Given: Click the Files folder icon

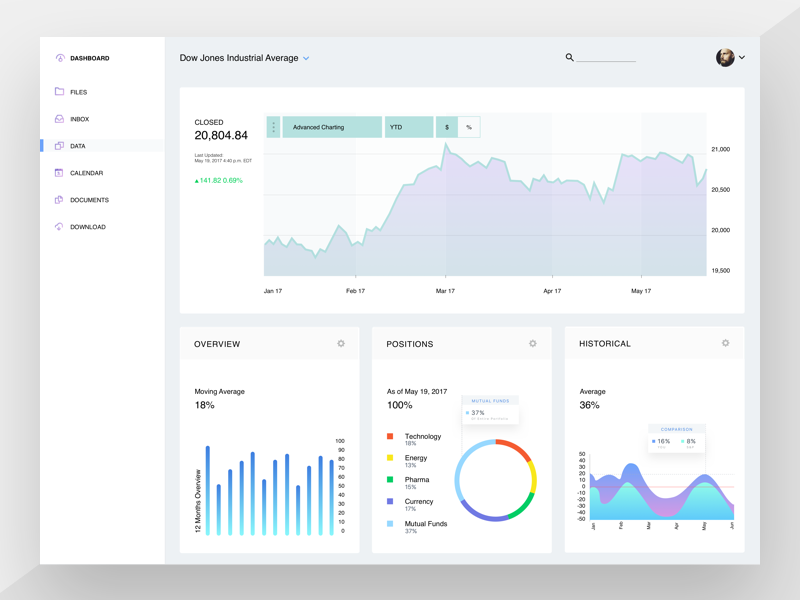Looking at the screenshot, I should (59, 92).
